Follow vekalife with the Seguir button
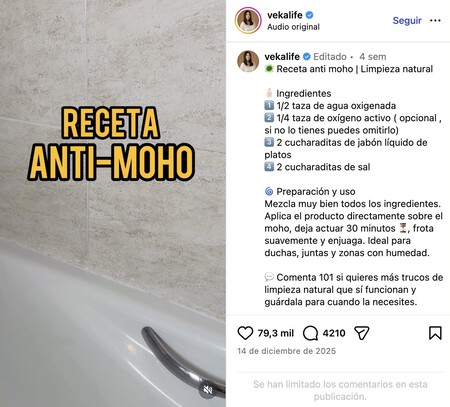The height and width of the screenshot is (407, 450). tap(407, 21)
